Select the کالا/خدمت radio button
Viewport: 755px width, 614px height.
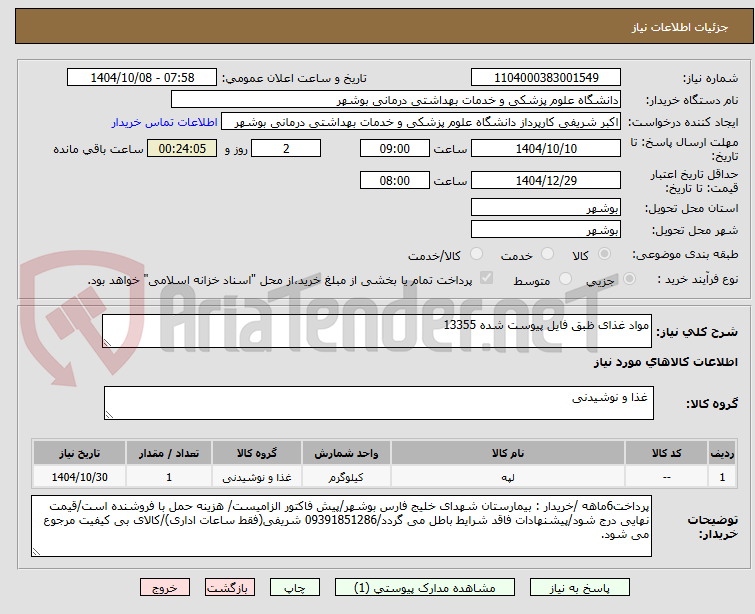pyautogui.click(x=476, y=254)
